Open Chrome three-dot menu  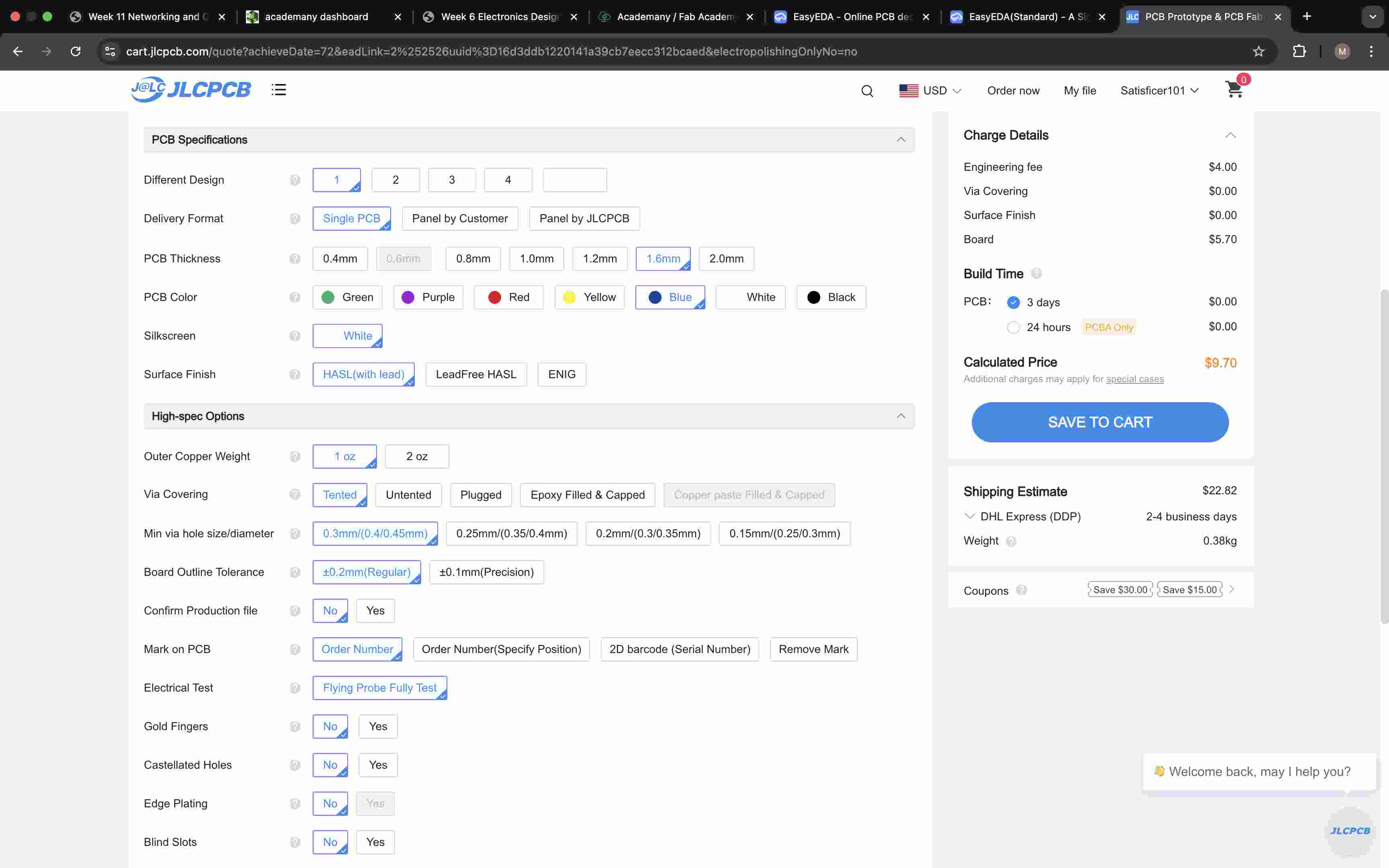1371,52
